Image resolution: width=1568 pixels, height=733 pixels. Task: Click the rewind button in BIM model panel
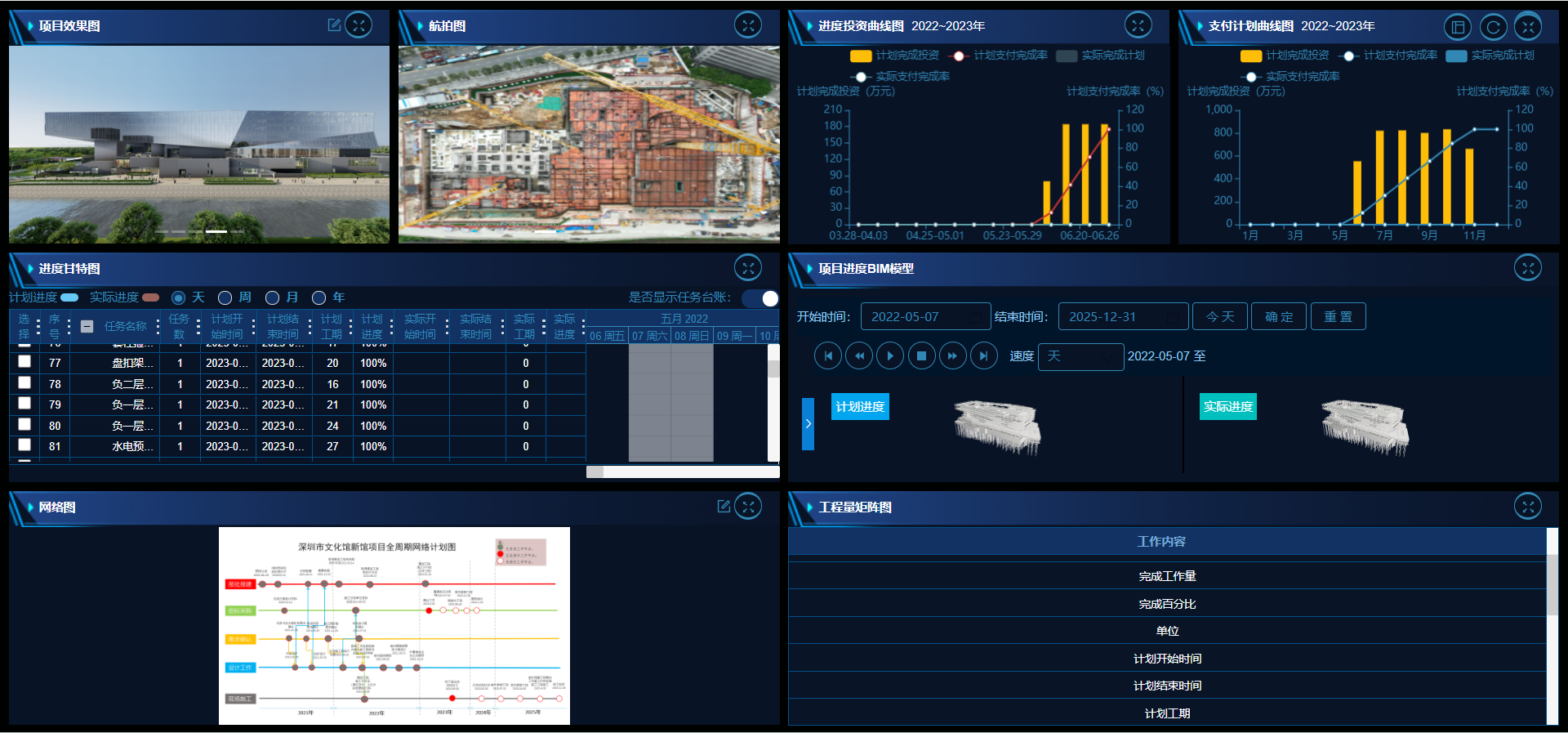click(x=859, y=356)
